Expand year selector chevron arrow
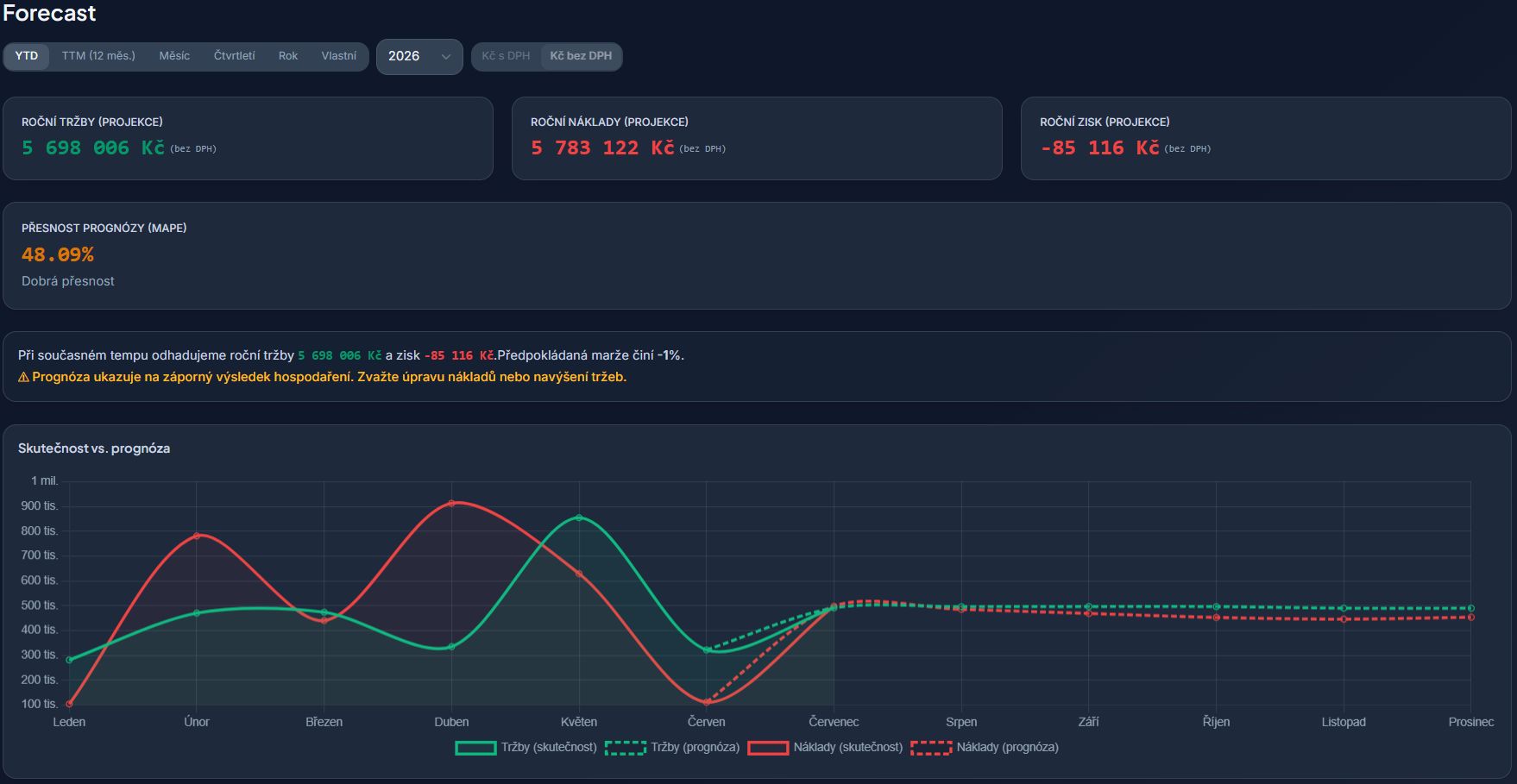The height and width of the screenshot is (784, 1517). [x=446, y=57]
